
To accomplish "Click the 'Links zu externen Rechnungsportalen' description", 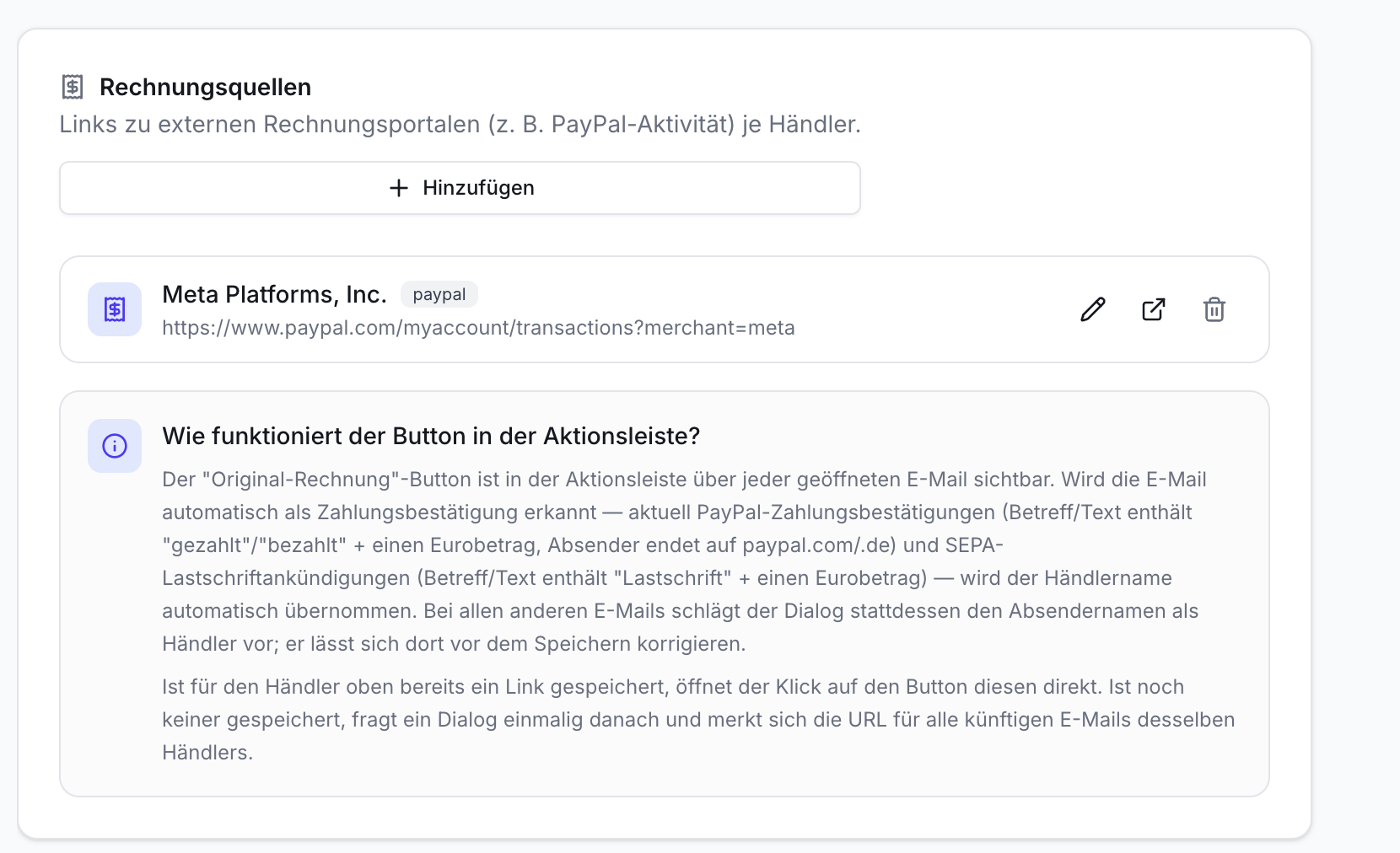I will 460,124.
